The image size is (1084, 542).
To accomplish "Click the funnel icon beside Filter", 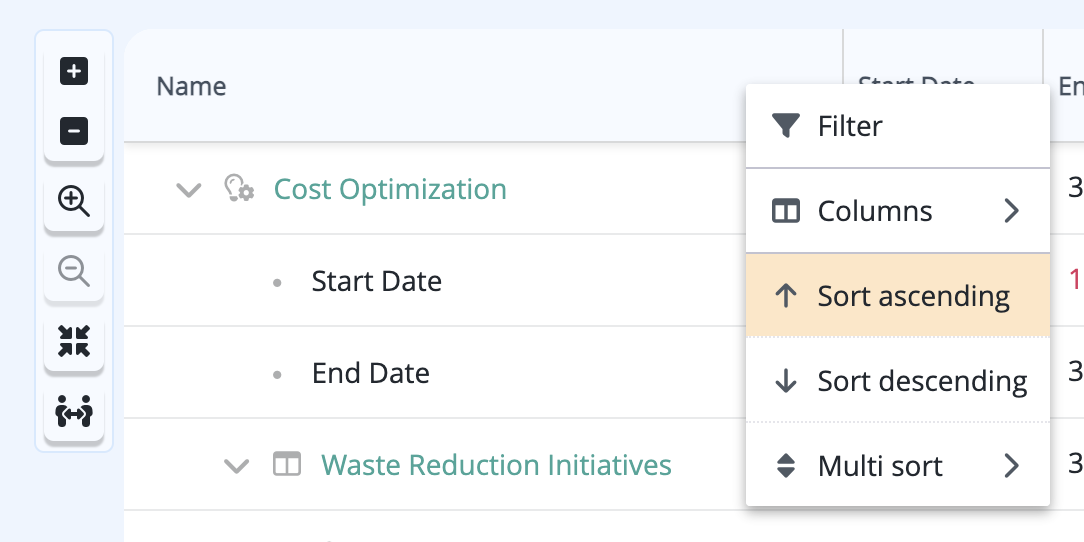I will (786, 126).
